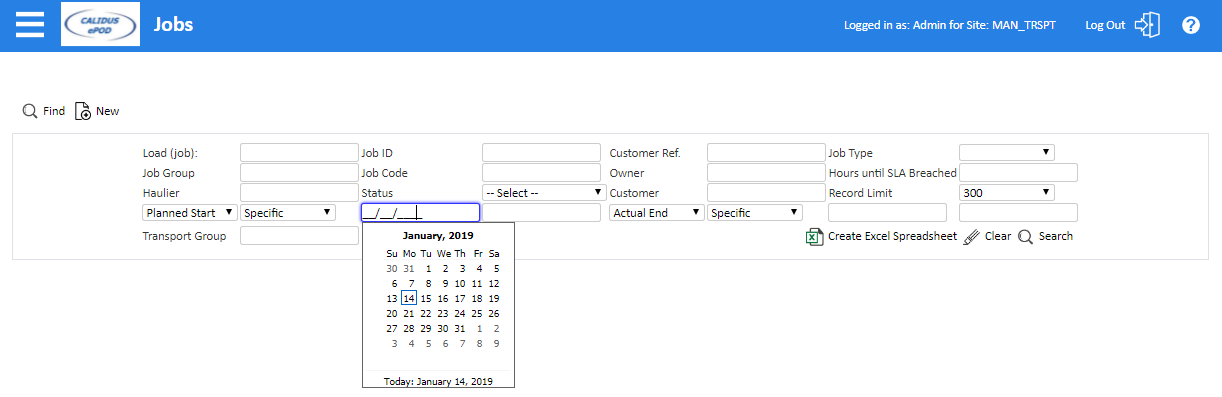This screenshot has width=1222, height=397.
Task: Open the help question mark icon
Action: (x=1190, y=25)
